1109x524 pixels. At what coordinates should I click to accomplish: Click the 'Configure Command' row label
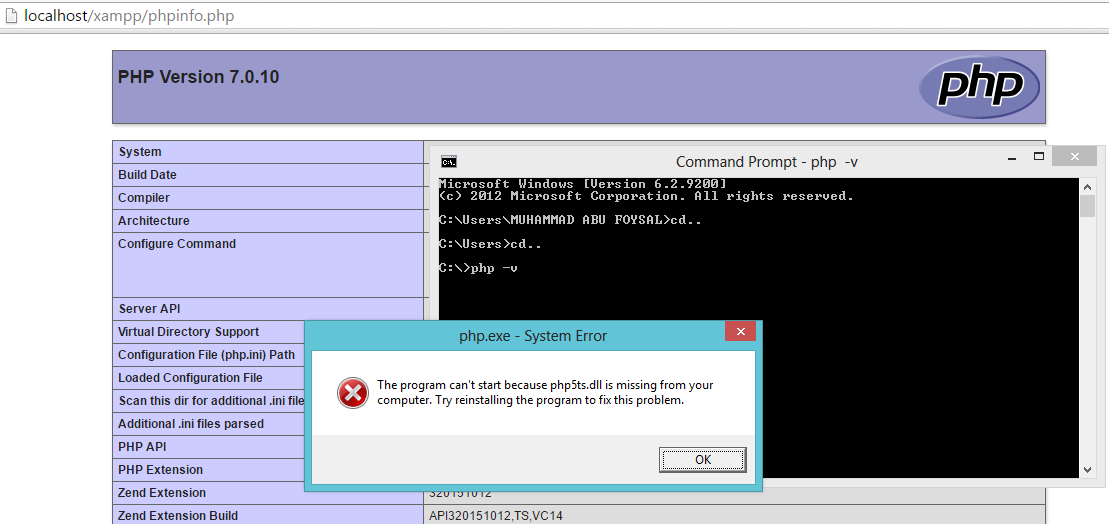(177, 244)
